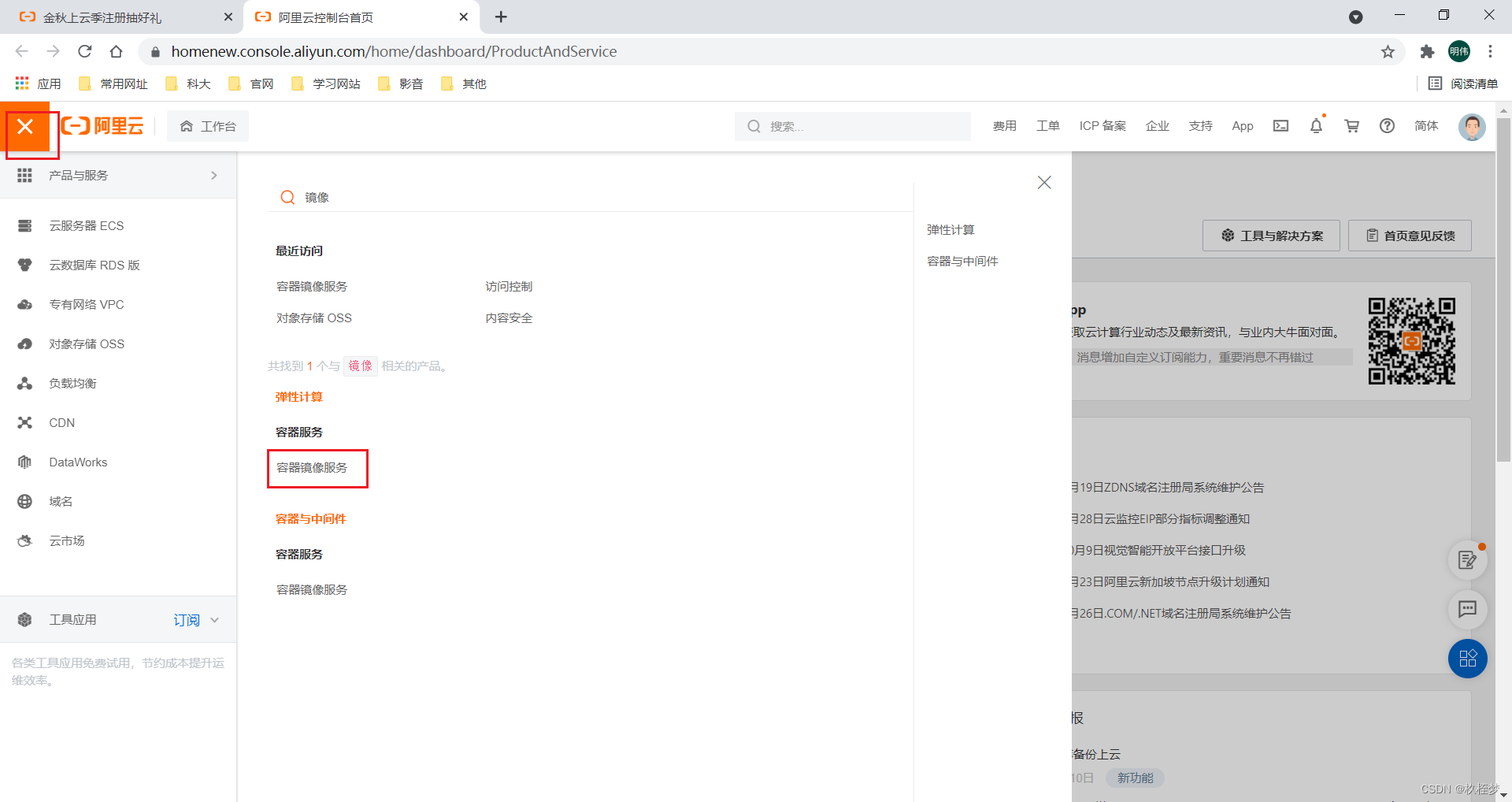Open 视觉智能开放平台接口升级 announcement
This screenshot has width=1512, height=802.
pos(1159,550)
